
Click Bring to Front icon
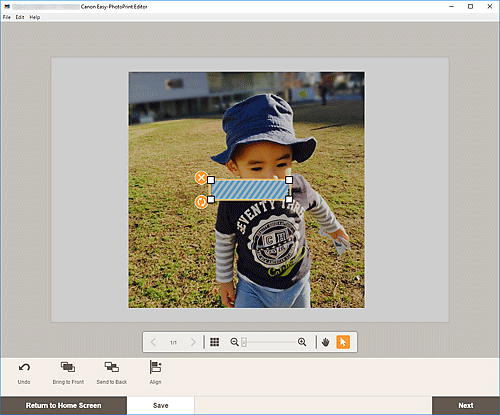point(68,367)
